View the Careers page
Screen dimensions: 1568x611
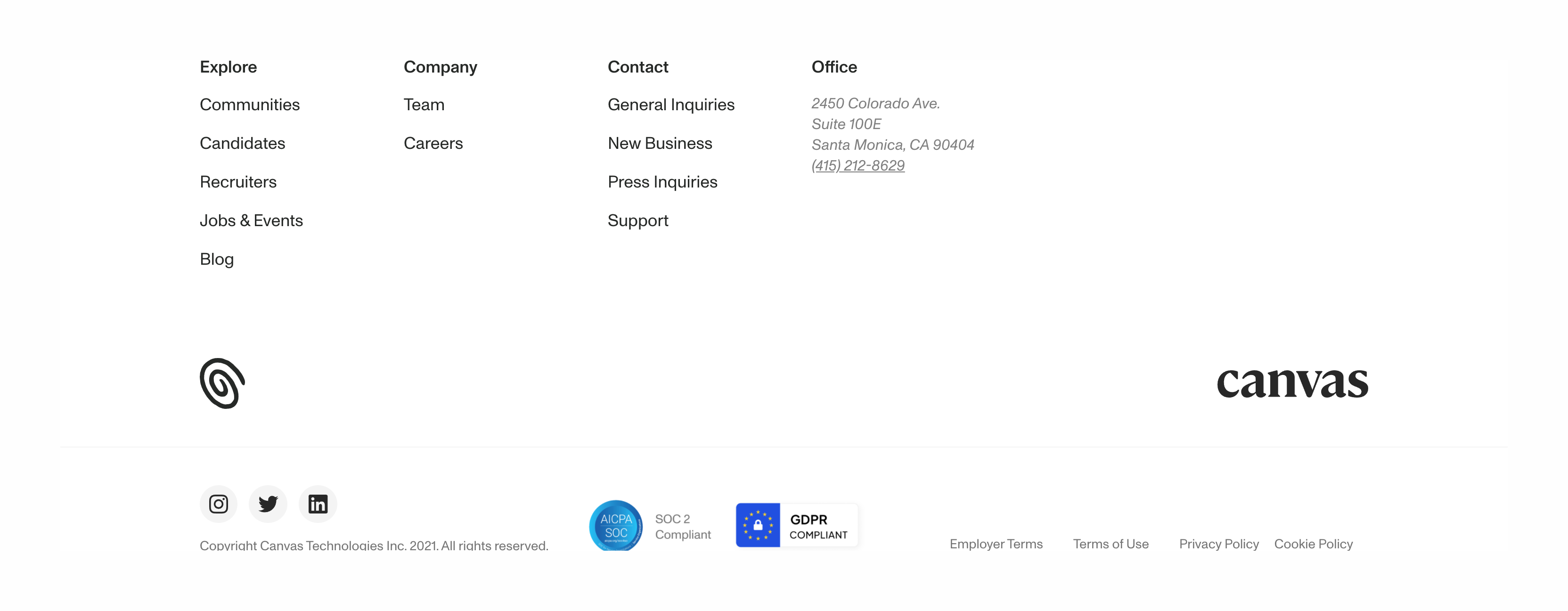pos(433,143)
